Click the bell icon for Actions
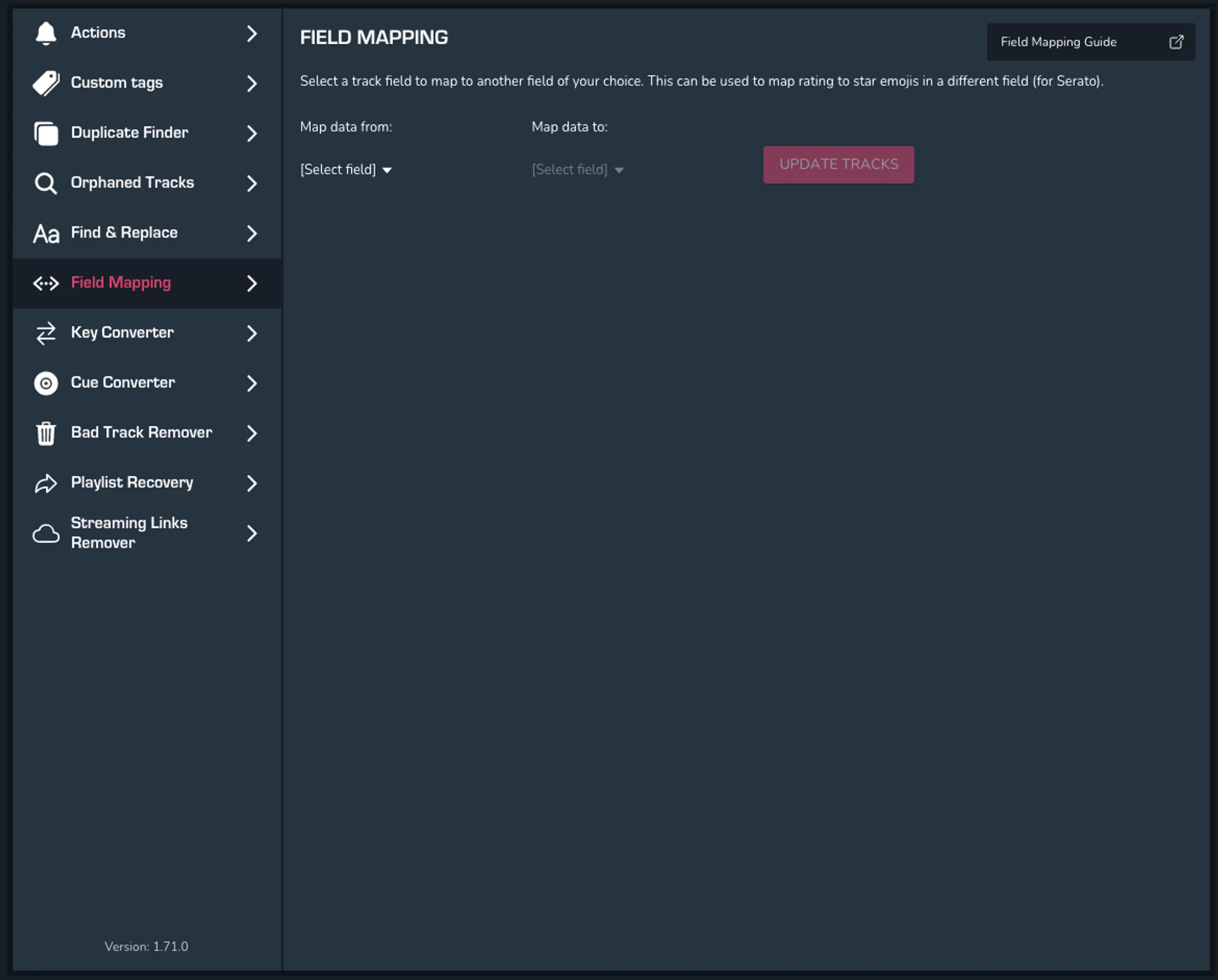 tap(46, 33)
